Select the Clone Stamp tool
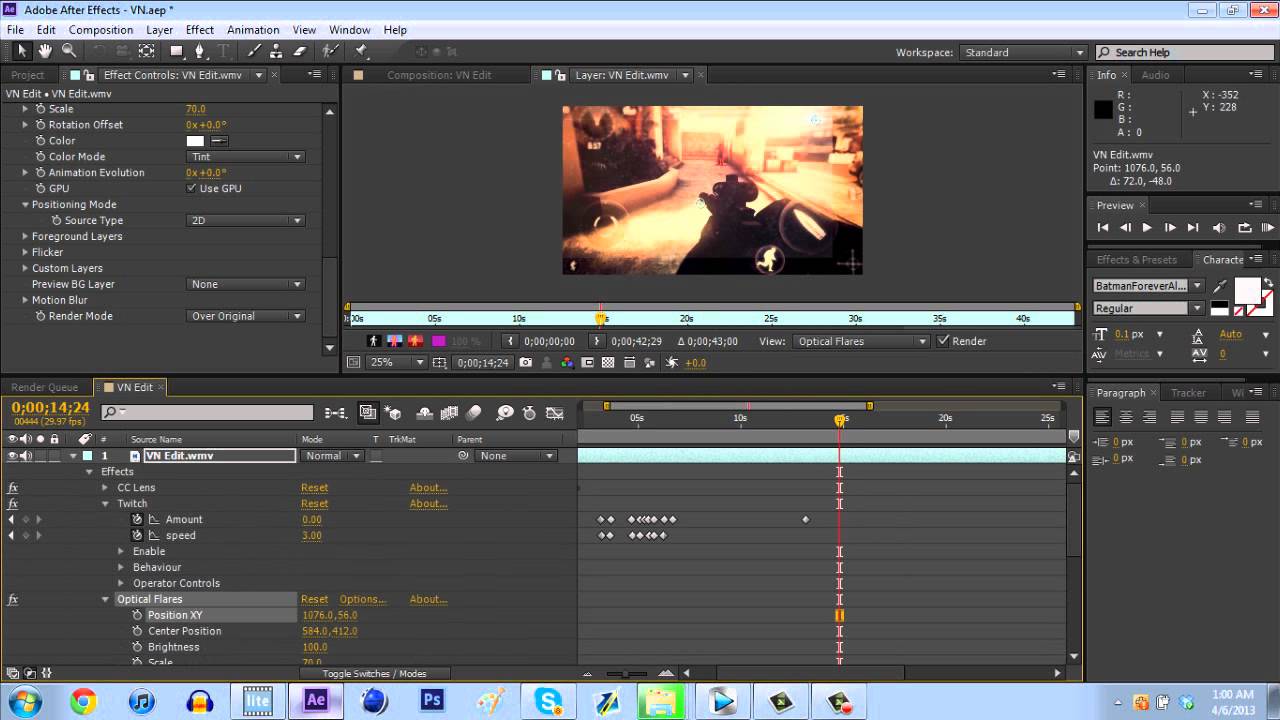The image size is (1280, 720). [276, 51]
